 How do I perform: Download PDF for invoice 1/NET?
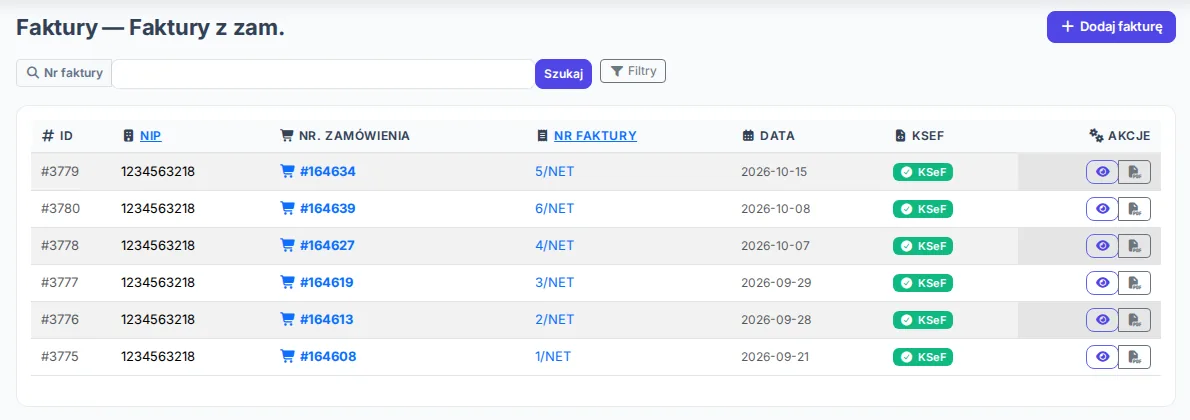coord(1135,357)
